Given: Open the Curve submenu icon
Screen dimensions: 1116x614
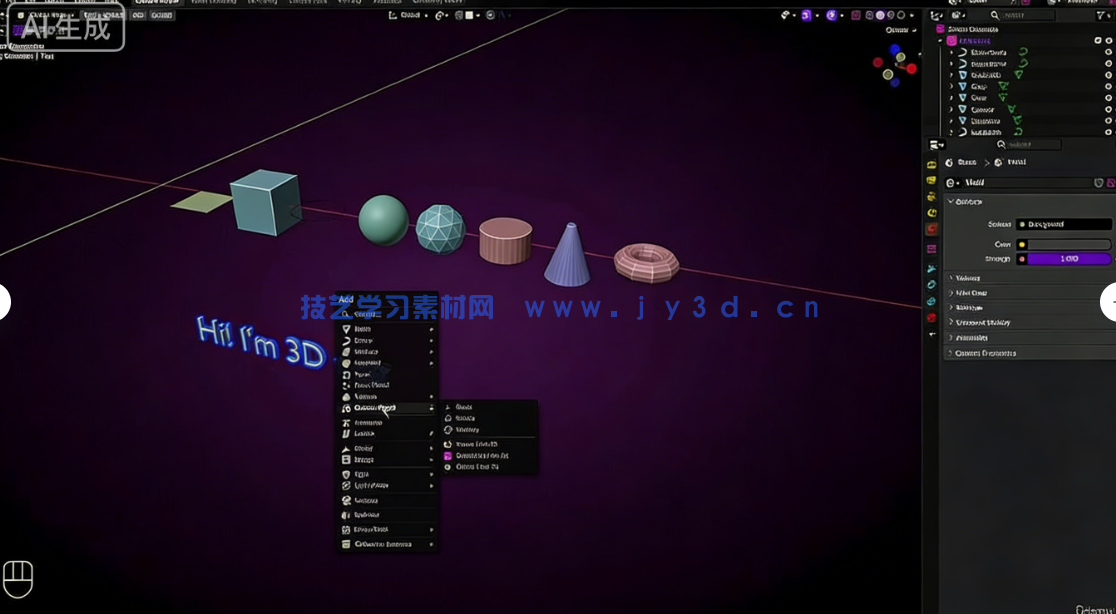Looking at the screenshot, I should (431, 340).
